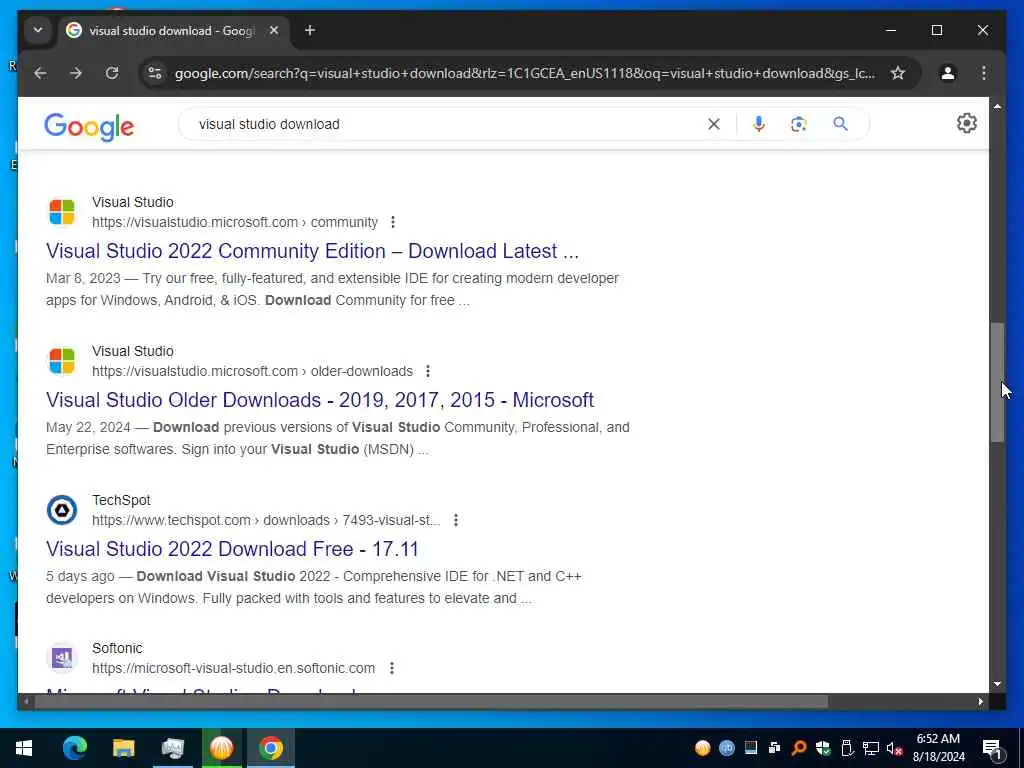
Task: Reload the Google search page
Action: (x=112, y=73)
